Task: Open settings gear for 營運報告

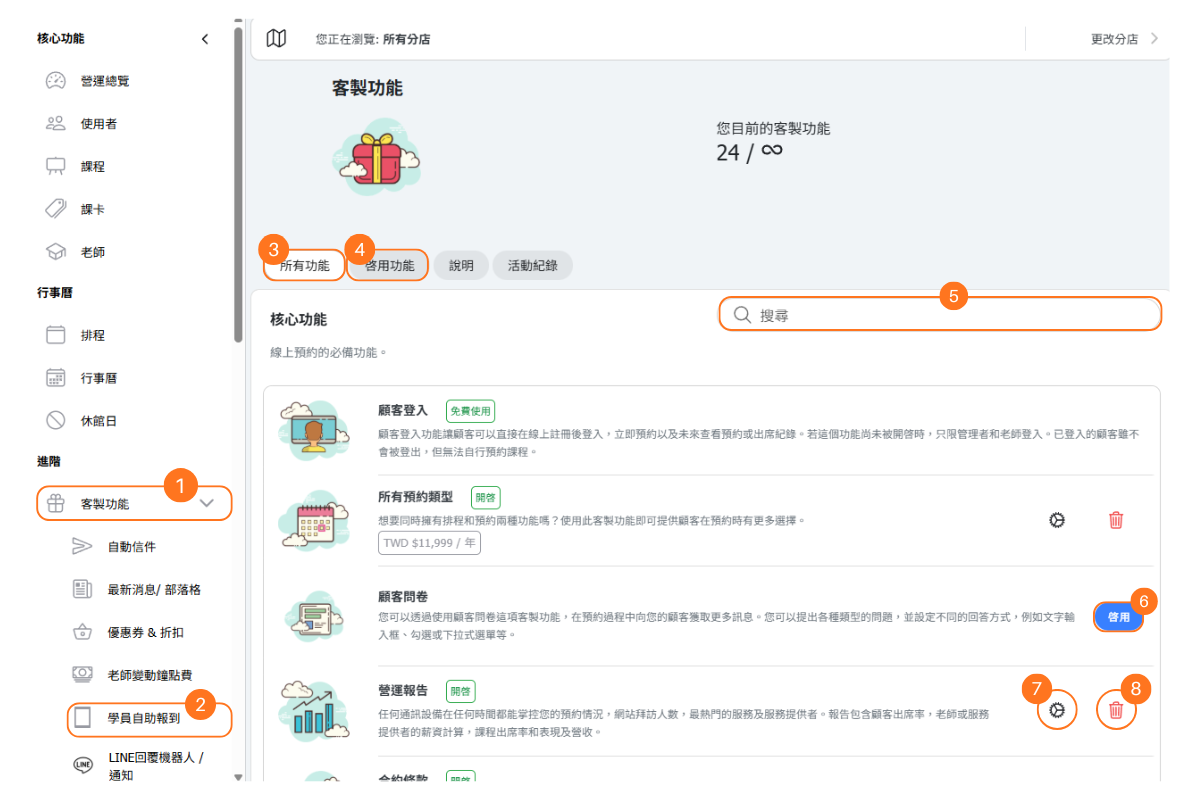Action: coord(1057,711)
